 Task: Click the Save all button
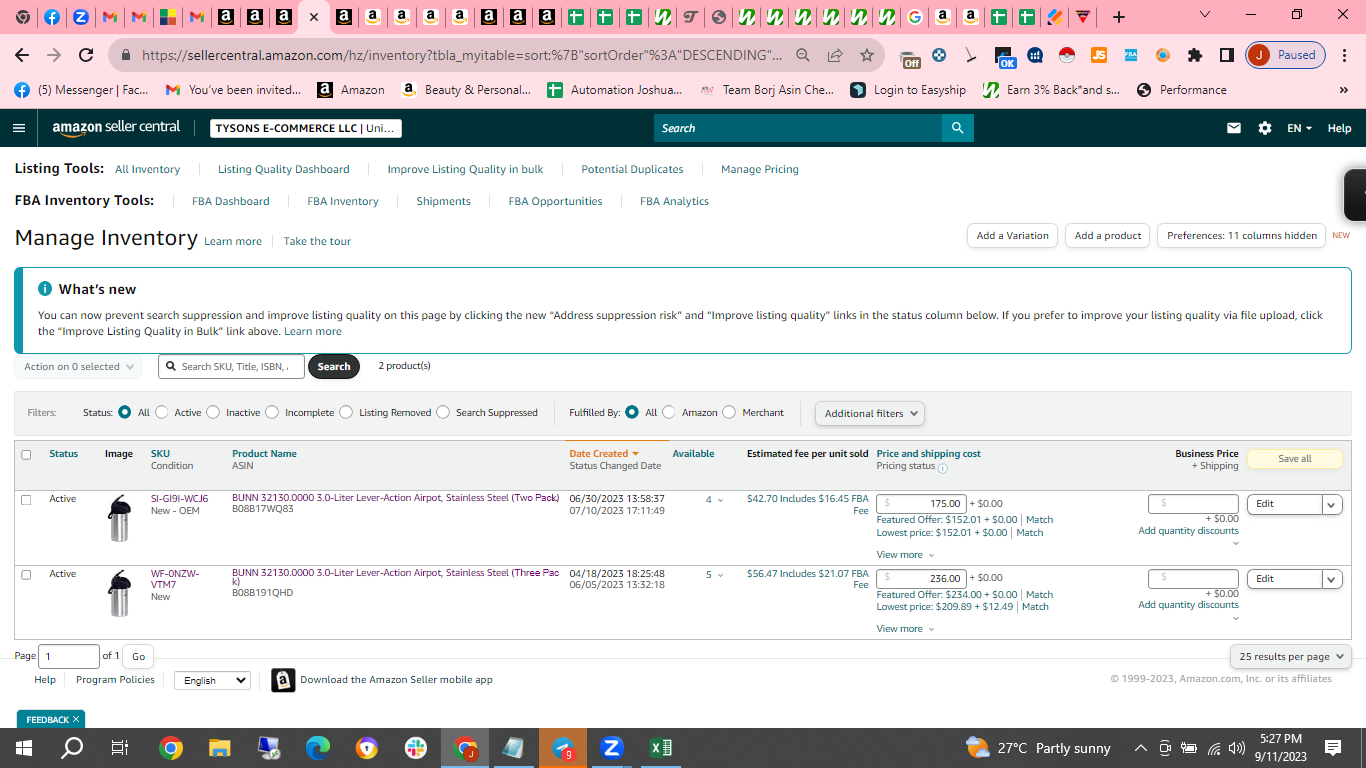tap(1295, 459)
